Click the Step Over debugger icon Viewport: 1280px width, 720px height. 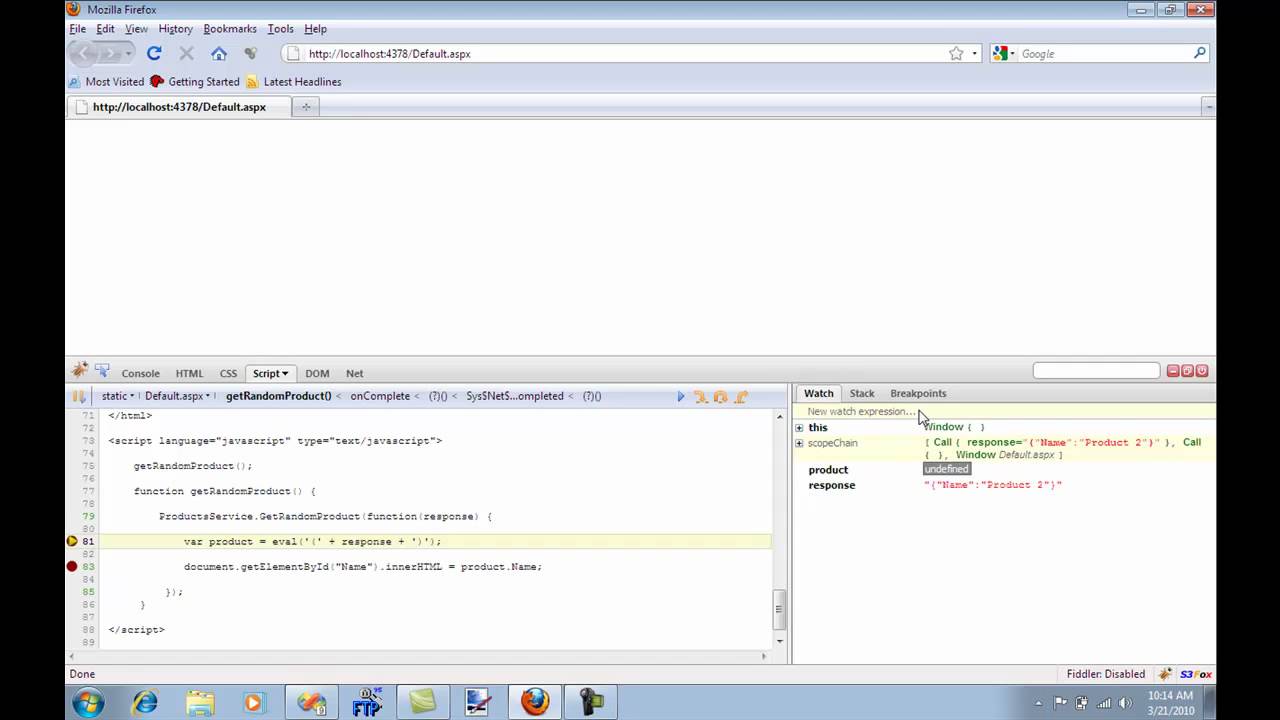coord(703,396)
